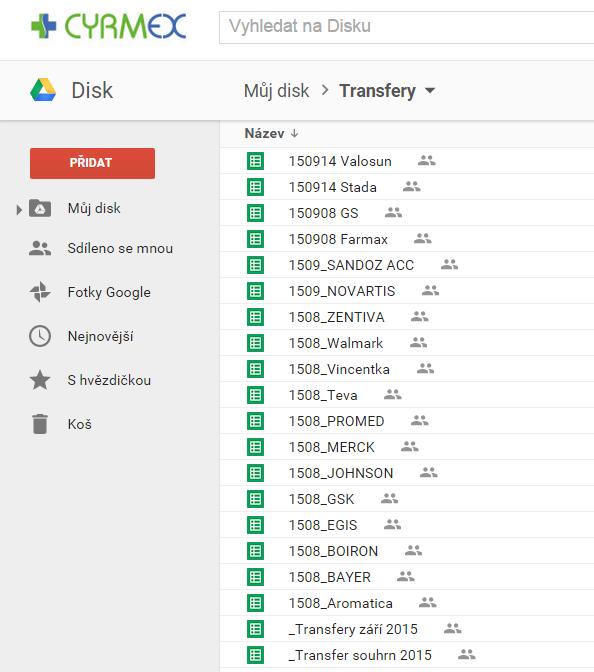Screen dimensions: 594x672
Task: Reverse sort order with the Název arrow
Action: (x=294, y=133)
